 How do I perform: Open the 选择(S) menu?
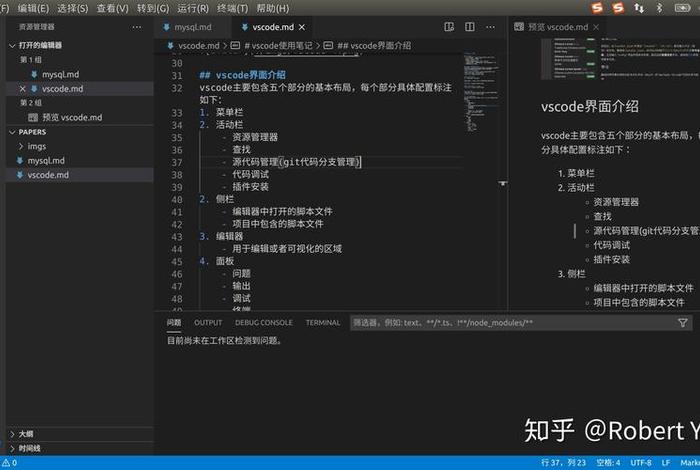pyautogui.click(x=73, y=8)
